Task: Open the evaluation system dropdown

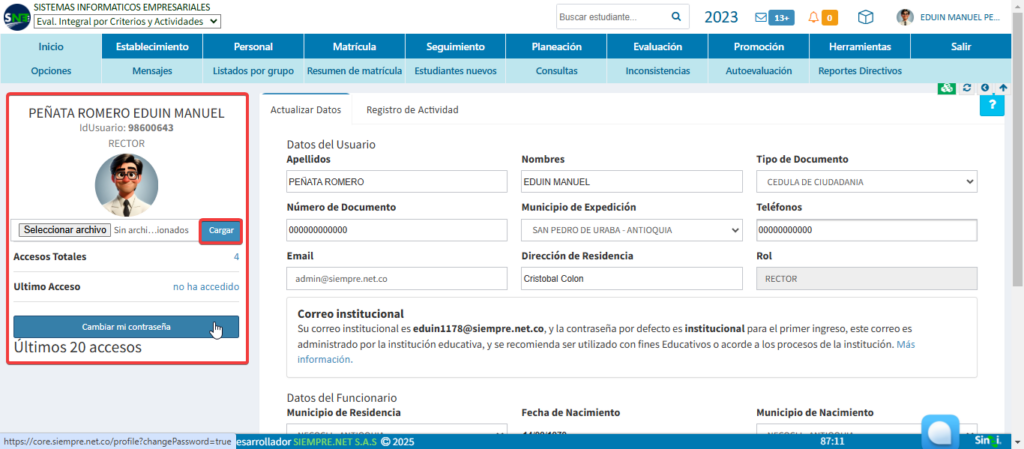Action: click(x=127, y=22)
